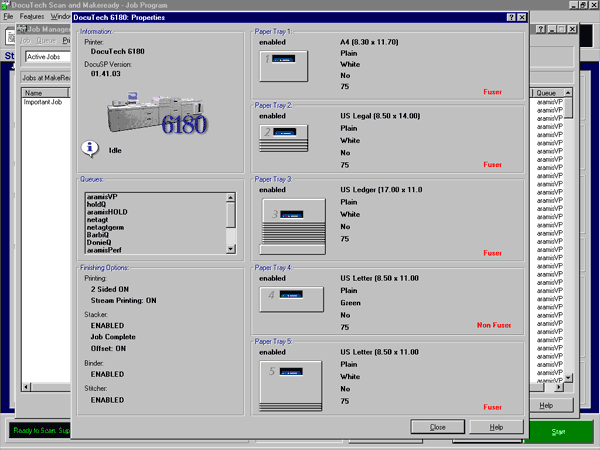The width and height of the screenshot is (600, 450).
Task: Click the green Start button
Action: (558, 432)
